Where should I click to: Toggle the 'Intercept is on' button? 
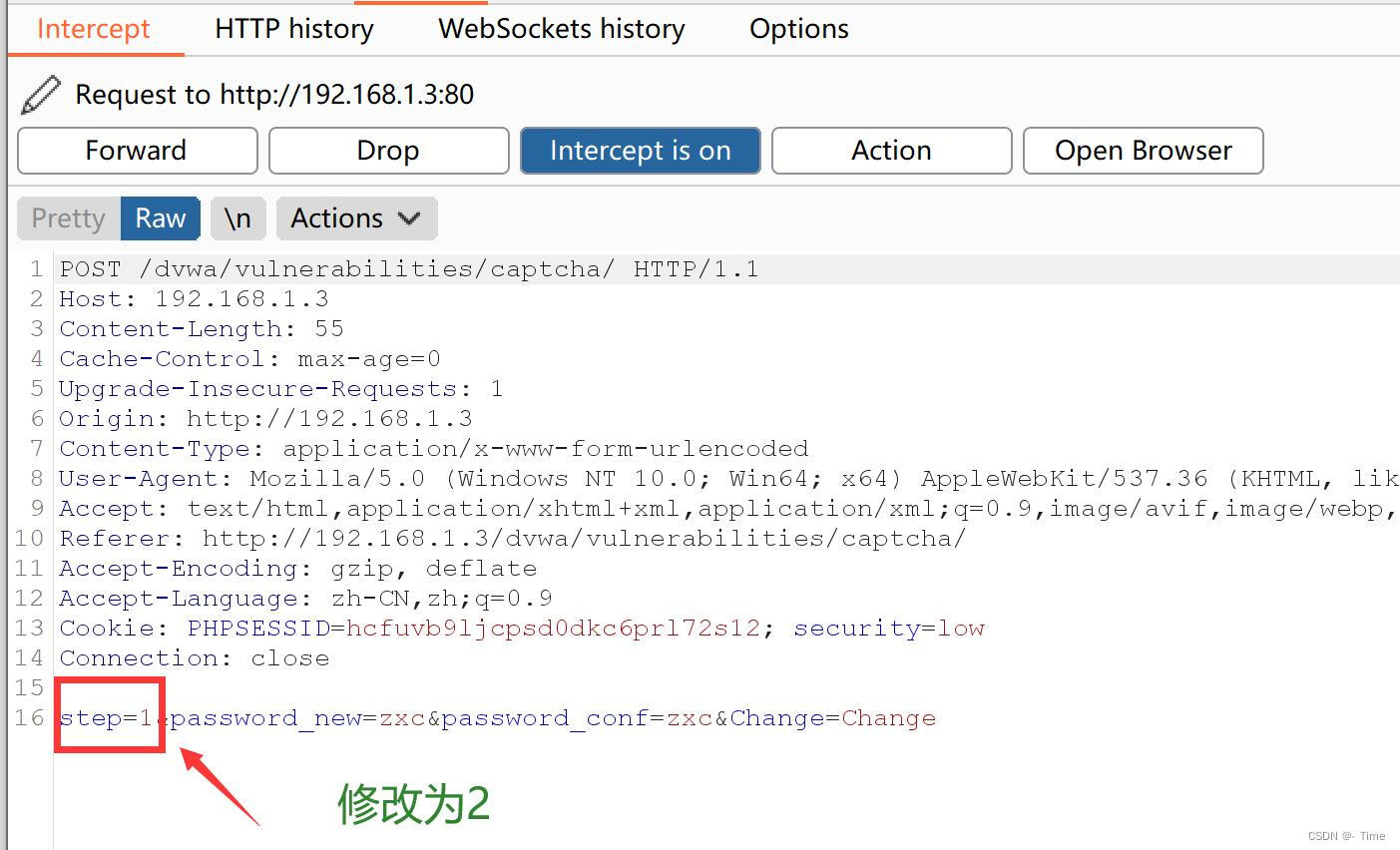640,151
